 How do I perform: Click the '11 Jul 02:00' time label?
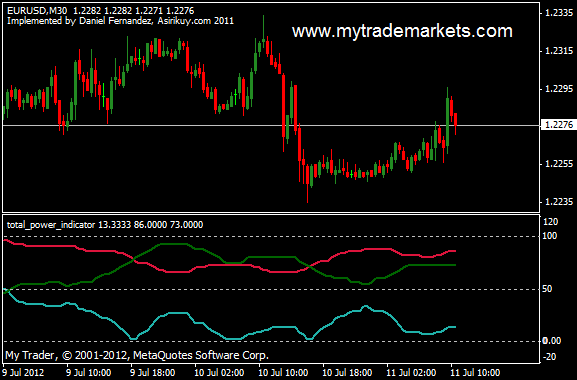coord(411,373)
